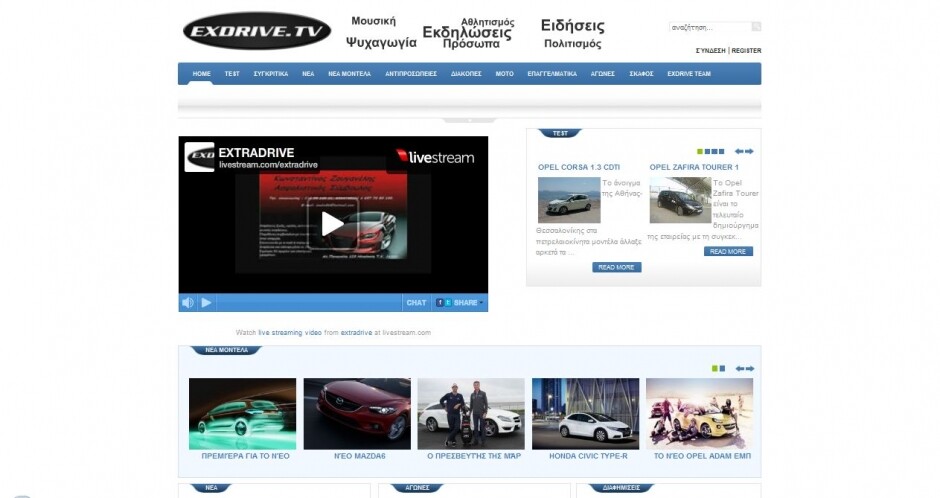Select third page dot in TEST panel
The image size is (940, 498).
[x=715, y=152]
